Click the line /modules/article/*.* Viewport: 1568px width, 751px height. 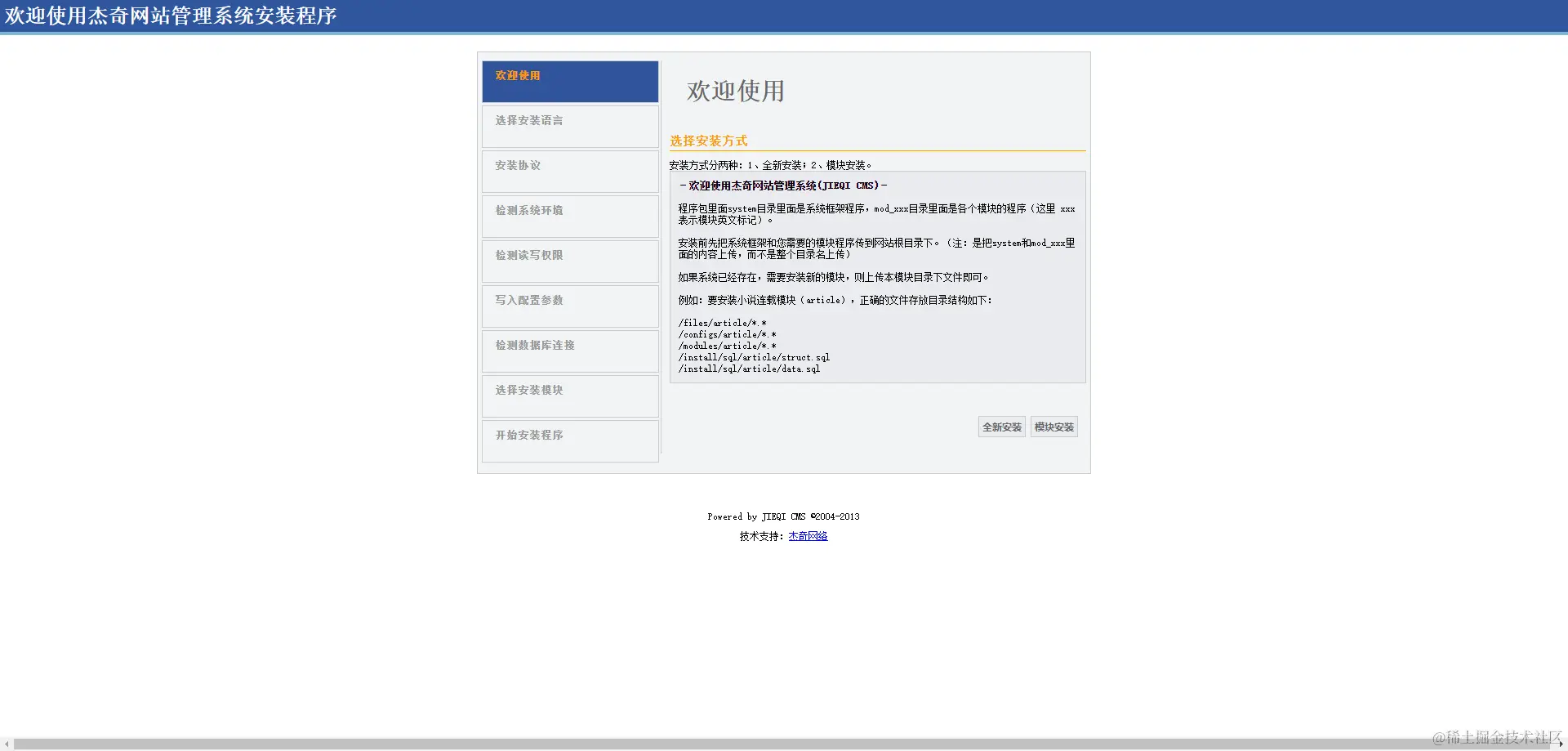point(727,346)
